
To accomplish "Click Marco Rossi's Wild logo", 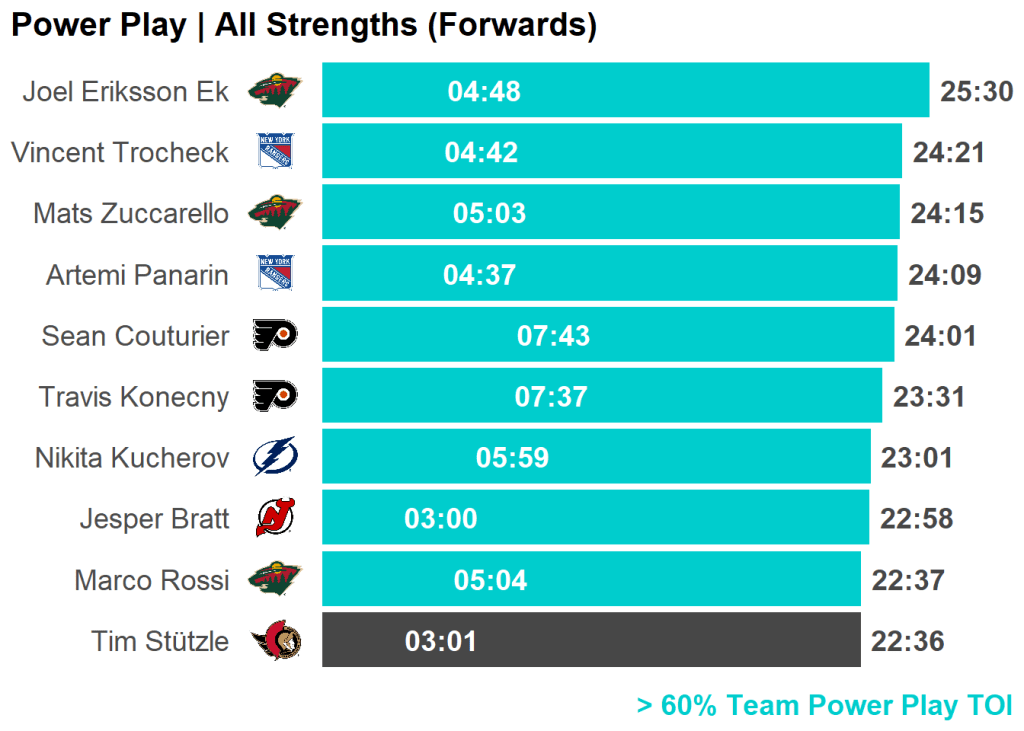I will coord(274,580).
